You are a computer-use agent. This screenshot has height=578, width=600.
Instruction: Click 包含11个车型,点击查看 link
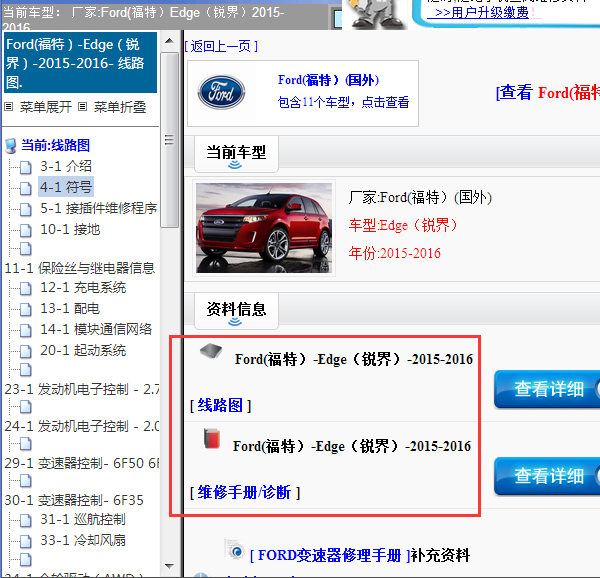click(343, 102)
